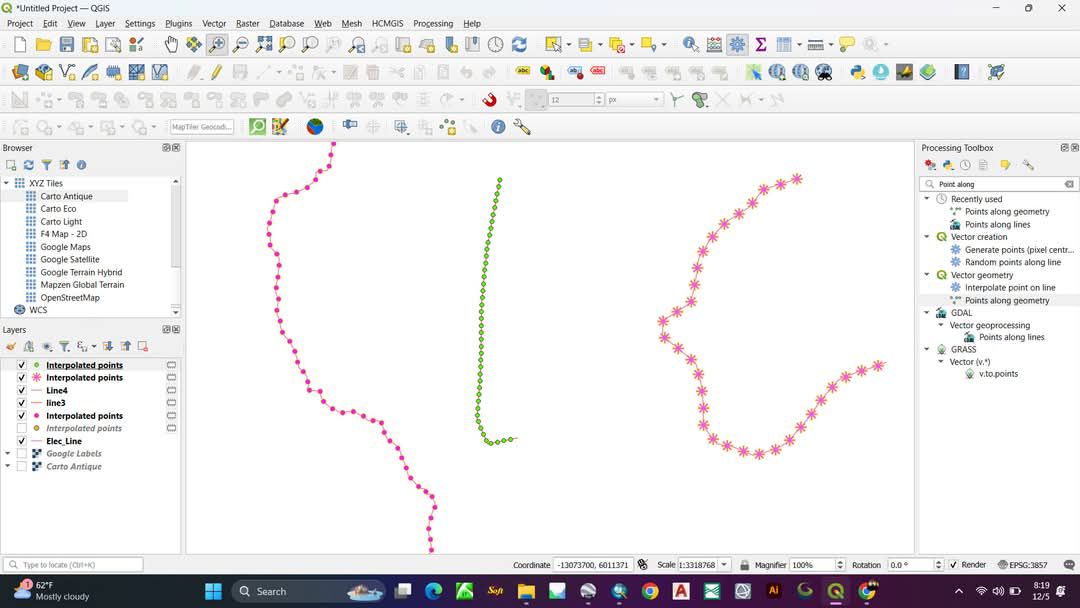Activate the Identify Features tool
The image size is (1080, 608).
[x=690, y=45]
